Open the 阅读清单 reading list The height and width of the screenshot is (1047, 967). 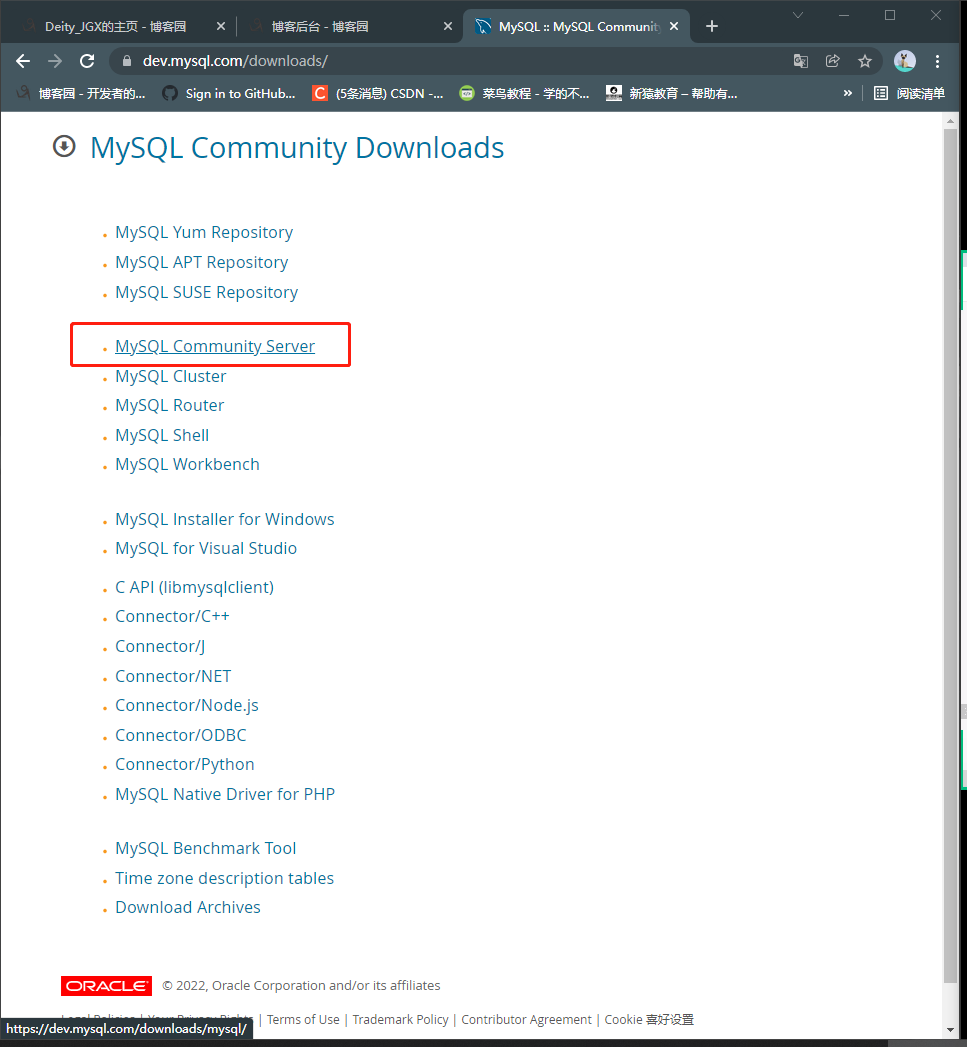pos(910,93)
